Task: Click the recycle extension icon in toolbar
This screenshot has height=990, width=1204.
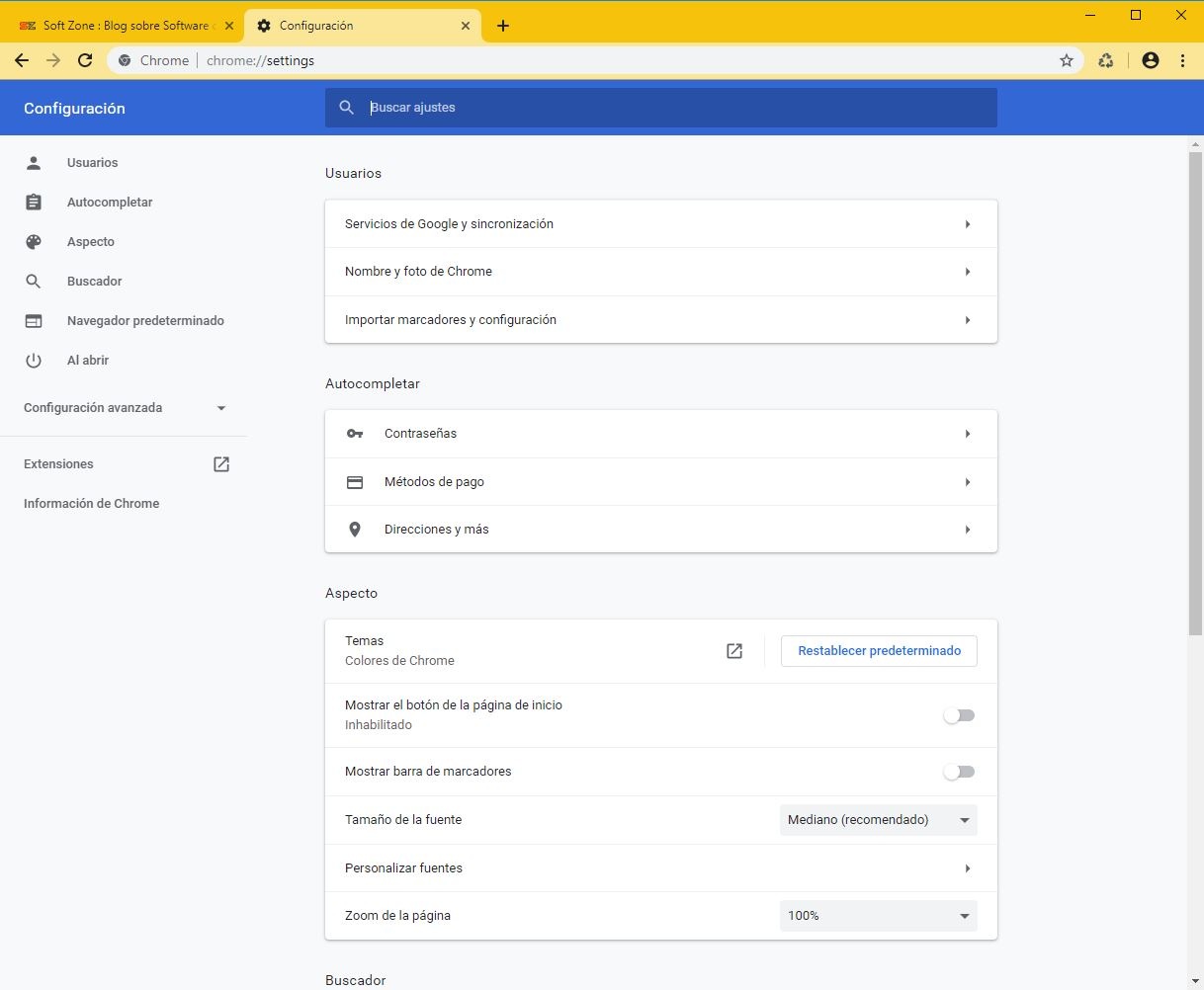Action: point(1106,60)
